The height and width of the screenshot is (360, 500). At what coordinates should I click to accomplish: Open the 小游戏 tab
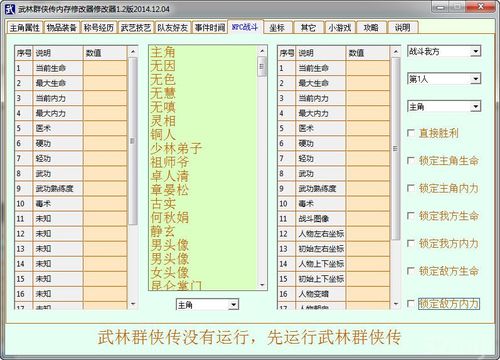(x=340, y=28)
